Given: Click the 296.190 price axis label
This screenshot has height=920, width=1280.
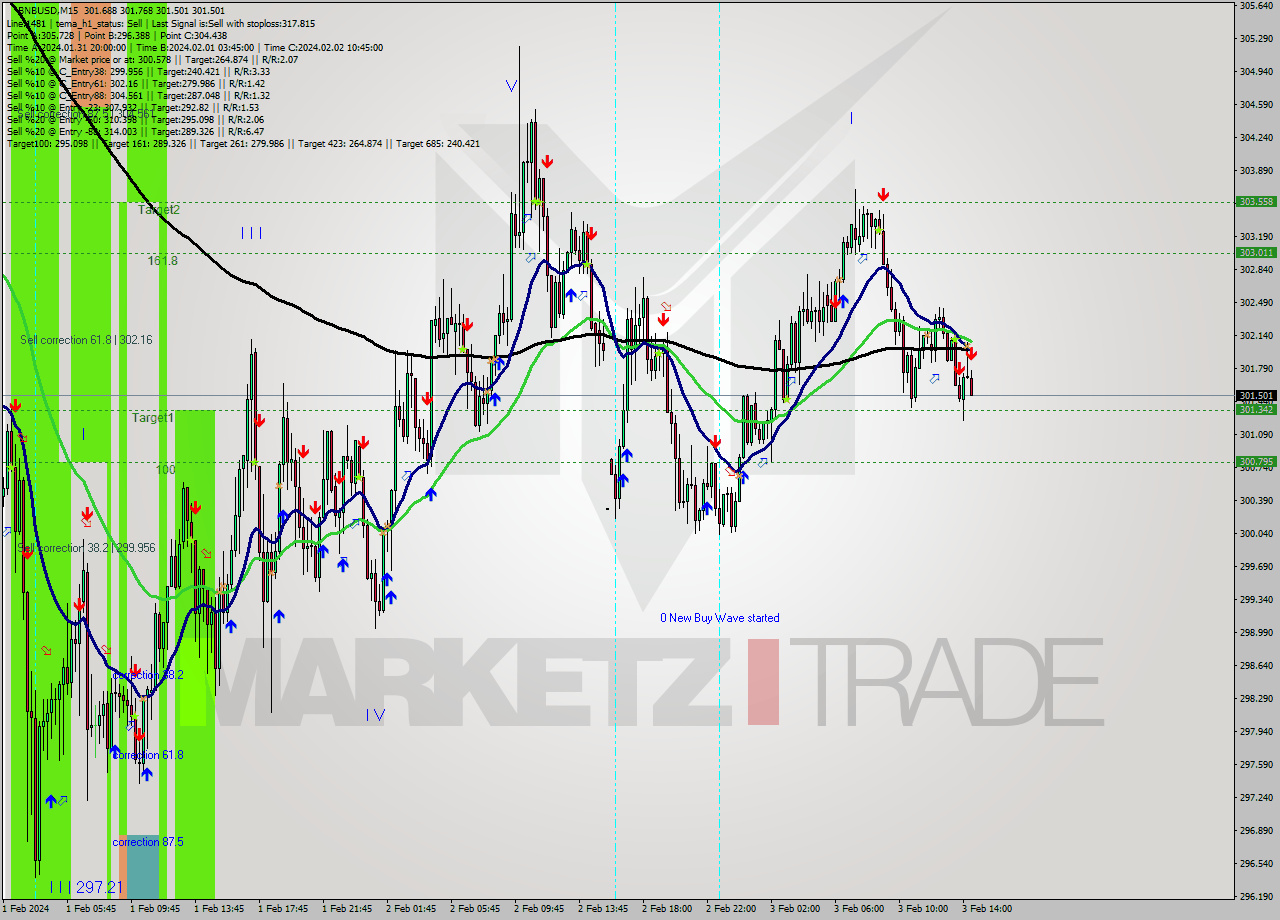Looking at the screenshot, I should 1255,896.
